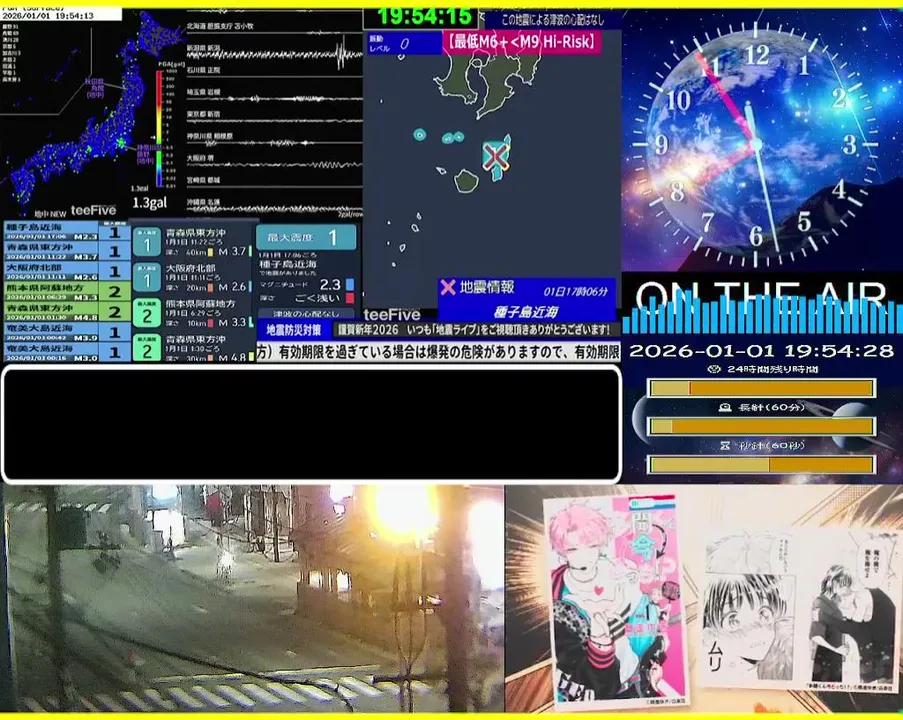
Task: Click the 大阪府北部 M 2.6 detail card text
Action: (x=207, y=278)
